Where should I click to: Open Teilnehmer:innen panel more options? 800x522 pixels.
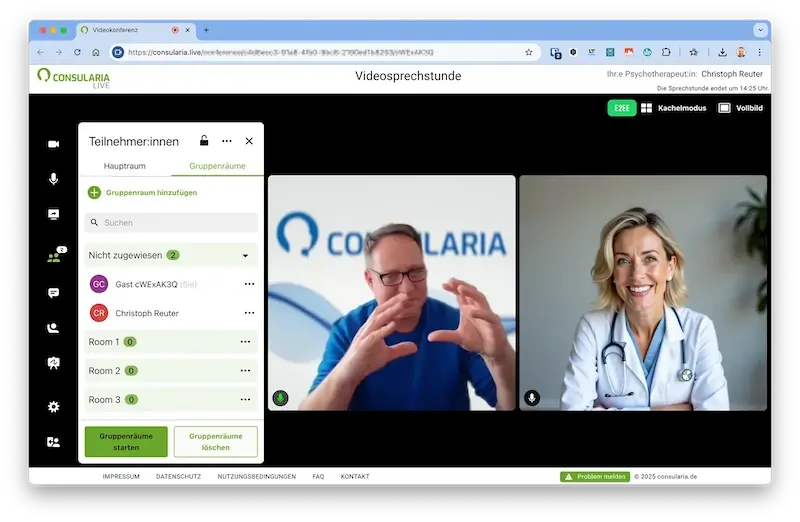227,141
